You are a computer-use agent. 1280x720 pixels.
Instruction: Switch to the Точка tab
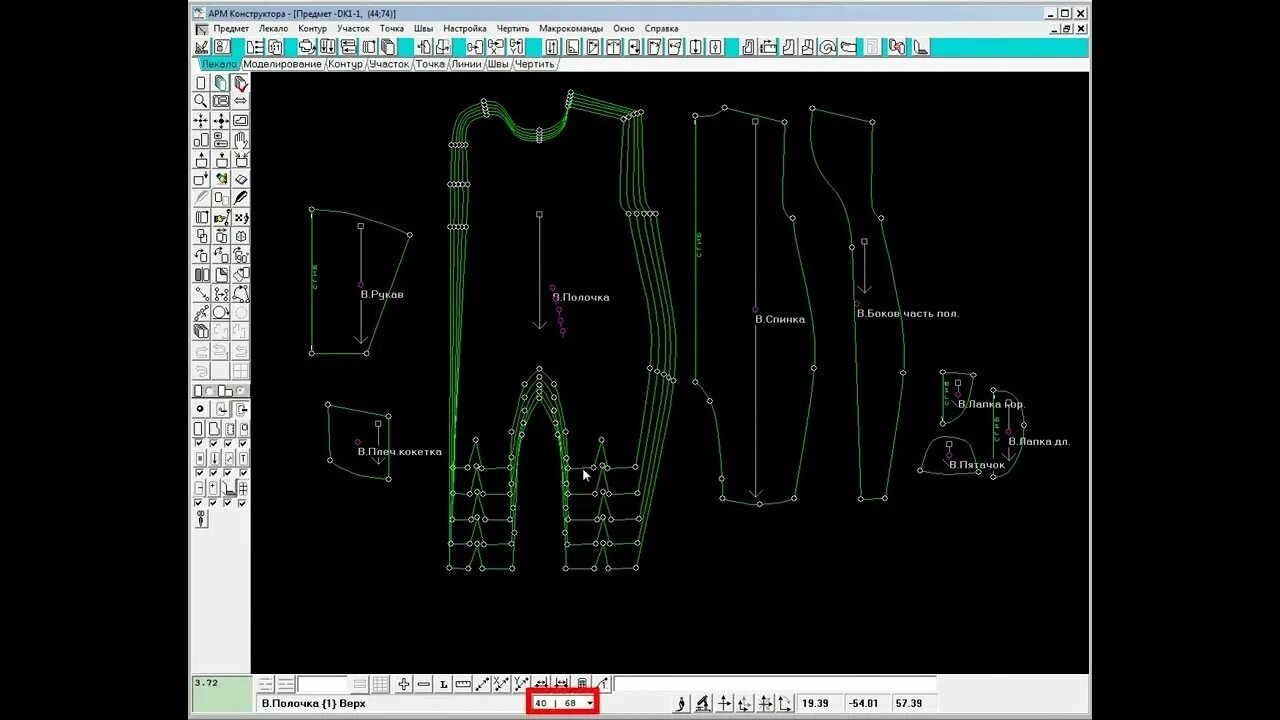pyautogui.click(x=430, y=64)
